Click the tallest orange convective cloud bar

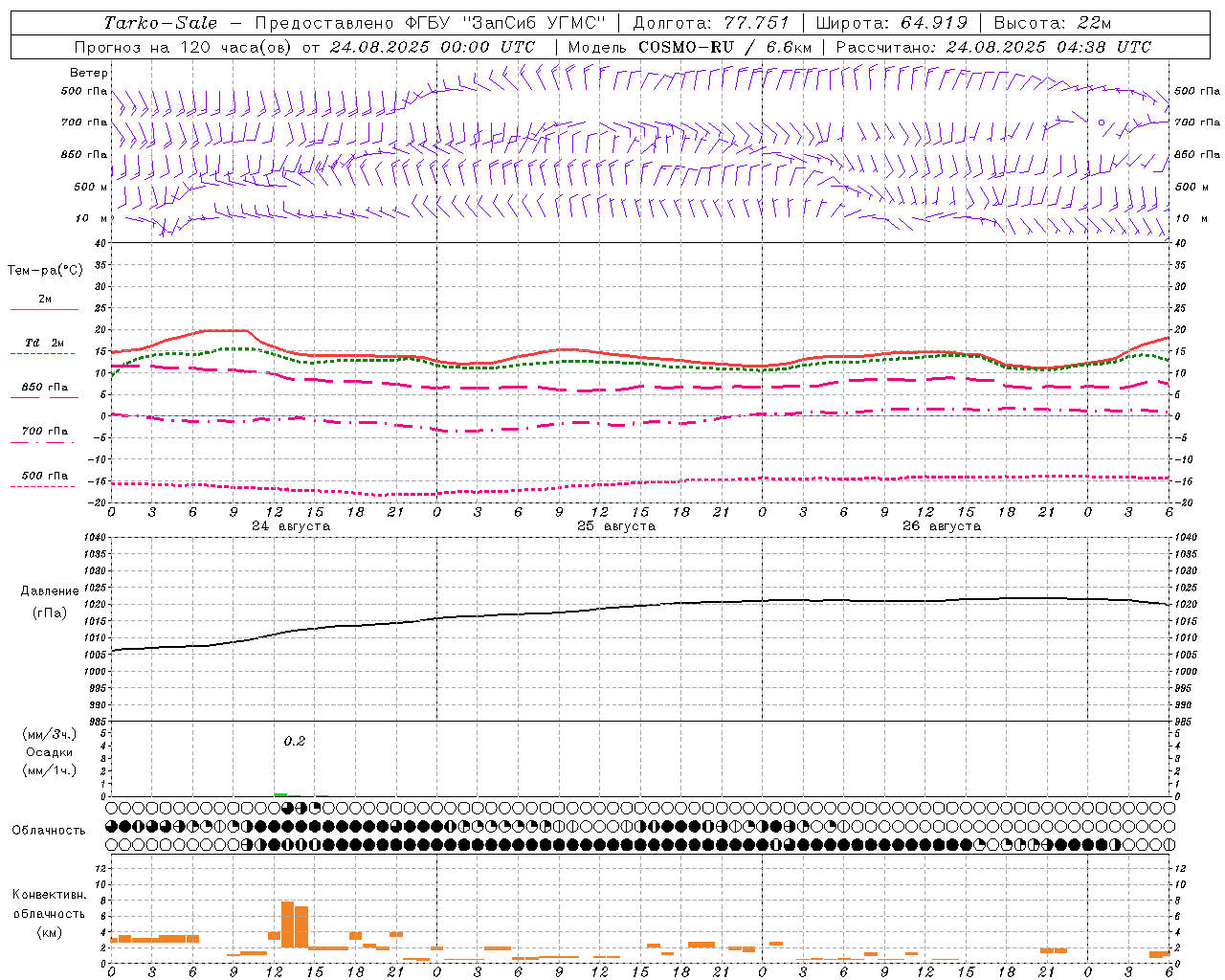tap(287, 924)
